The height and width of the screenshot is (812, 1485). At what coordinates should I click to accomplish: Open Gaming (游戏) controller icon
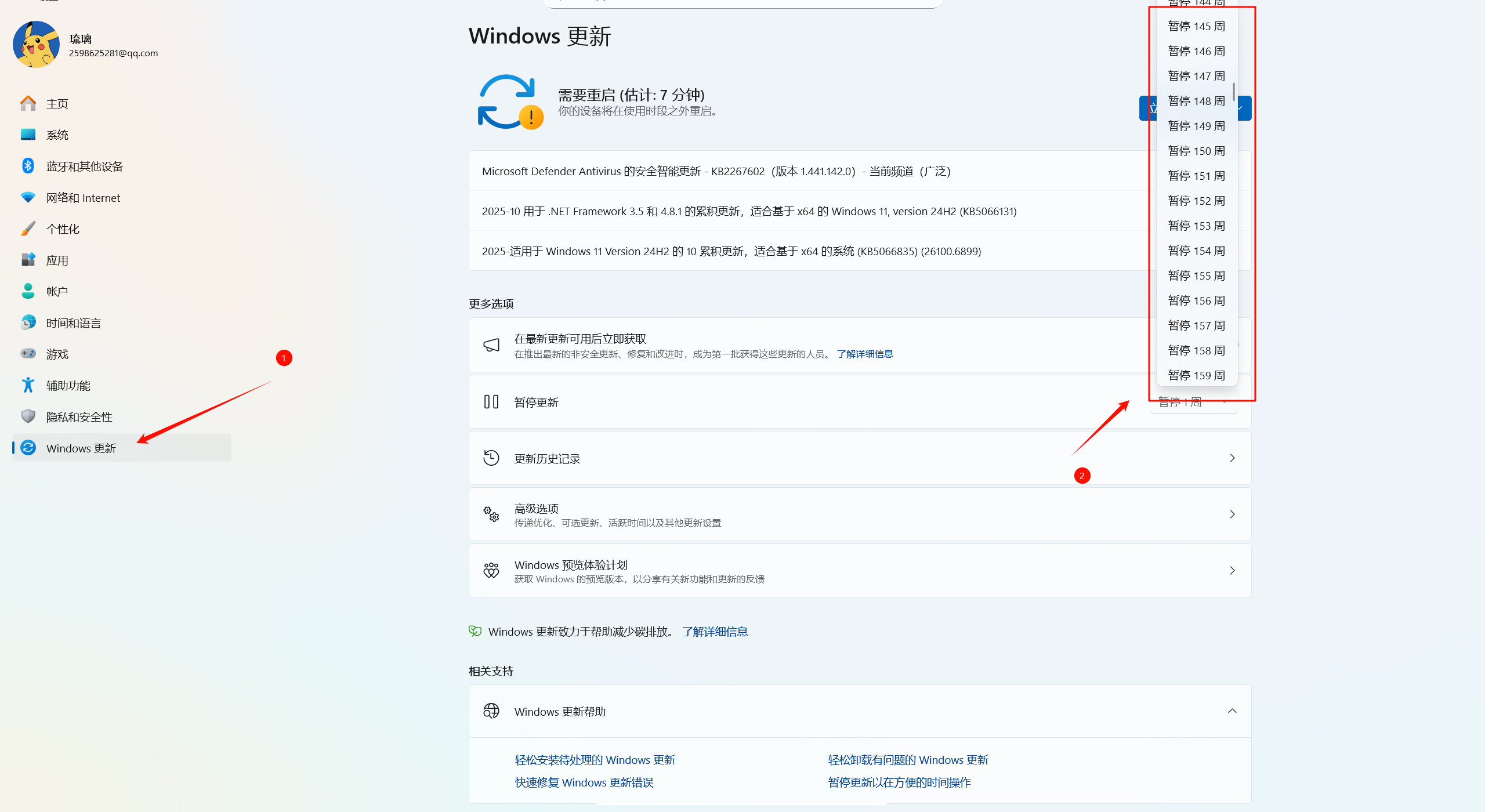click(28, 354)
